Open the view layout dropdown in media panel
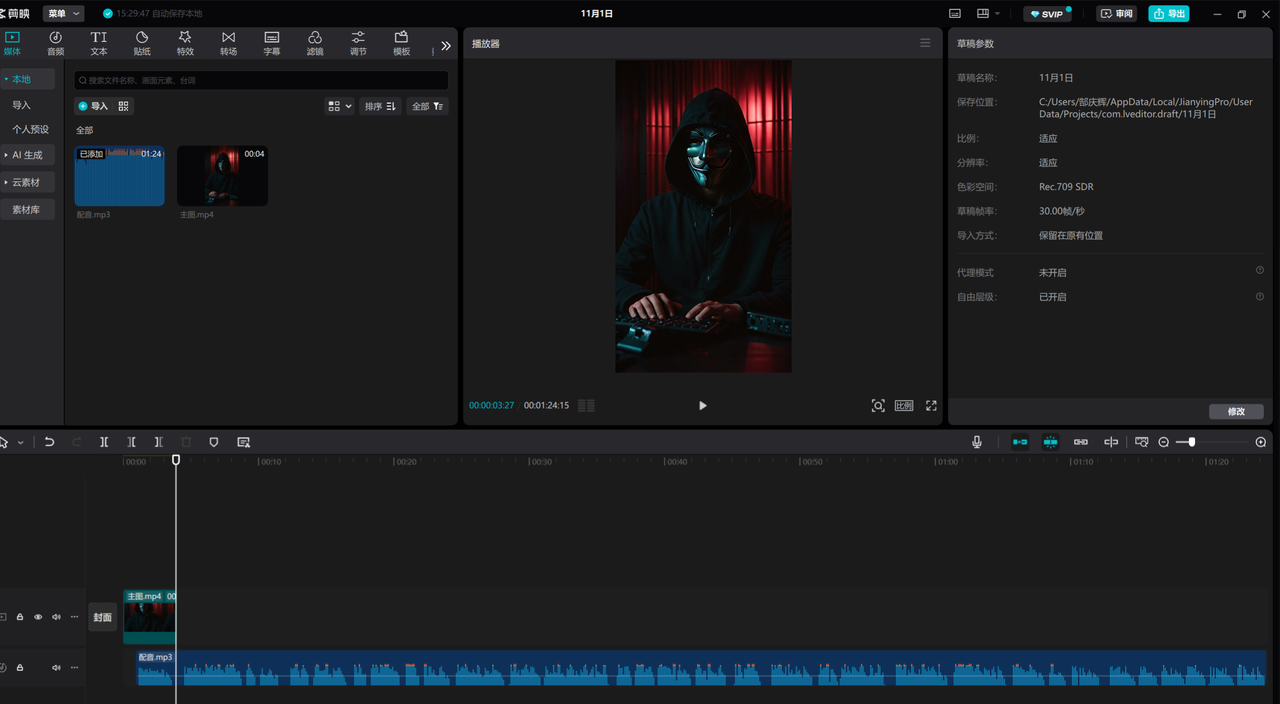 tap(340, 106)
